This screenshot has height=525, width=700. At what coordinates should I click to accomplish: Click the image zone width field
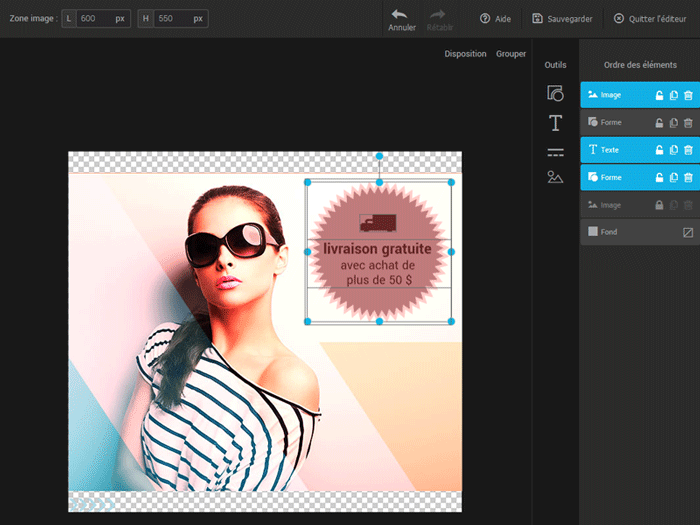(94, 19)
